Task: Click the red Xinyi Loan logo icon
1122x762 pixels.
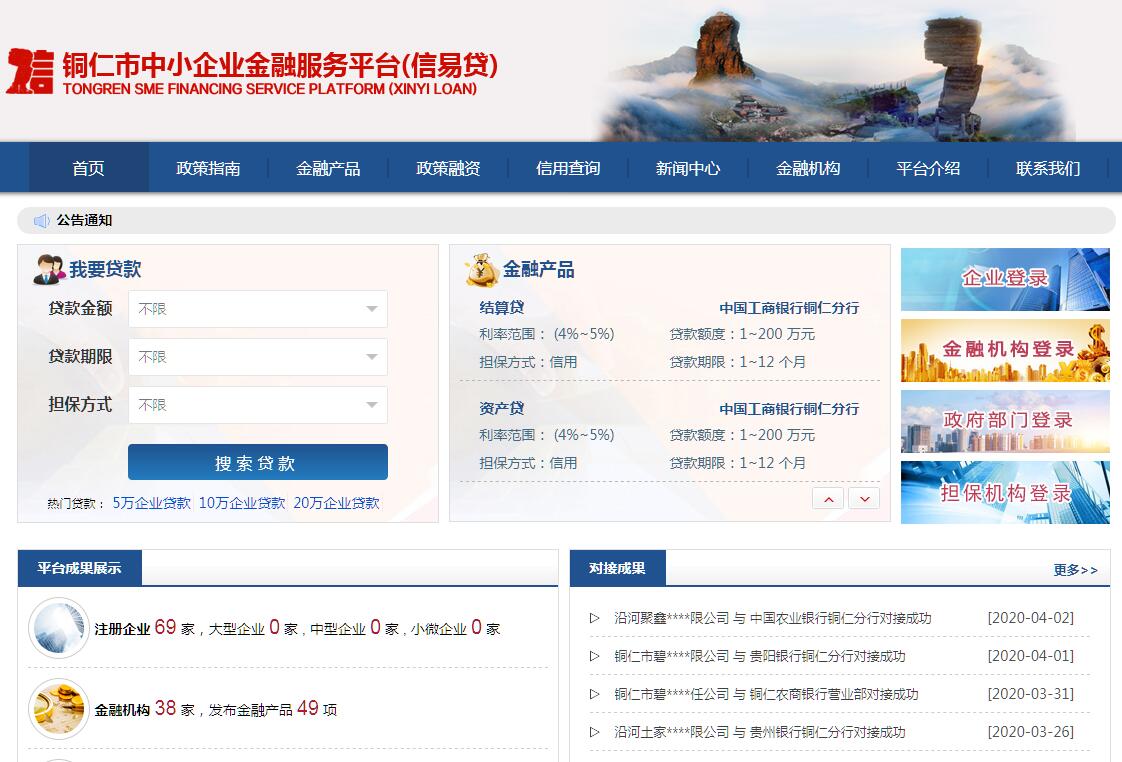Action: click(30, 71)
